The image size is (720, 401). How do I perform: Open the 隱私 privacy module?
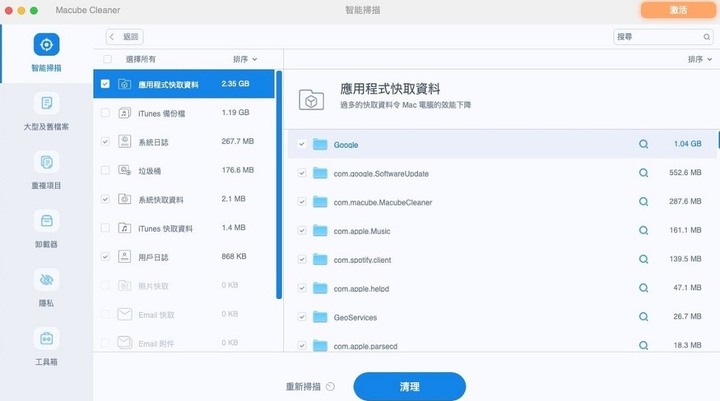(46, 288)
